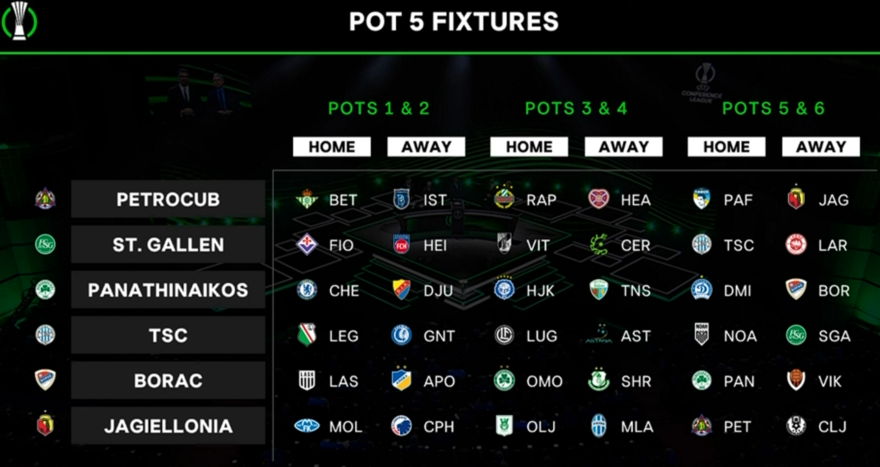Select the Pots 1 & 2 heading
The image size is (880, 467).
[379, 108]
